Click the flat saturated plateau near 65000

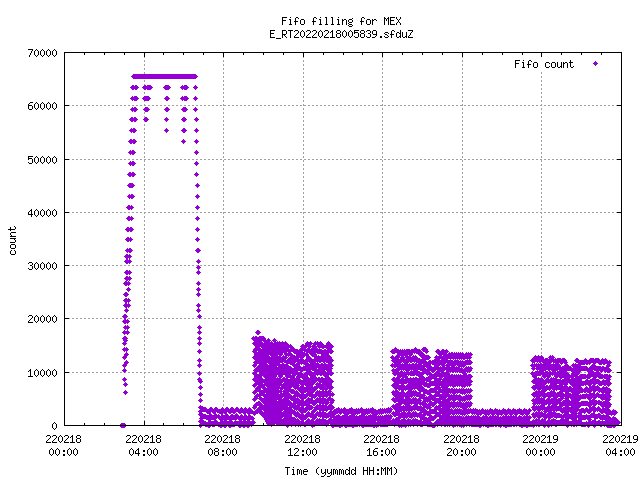(x=164, y=76)
